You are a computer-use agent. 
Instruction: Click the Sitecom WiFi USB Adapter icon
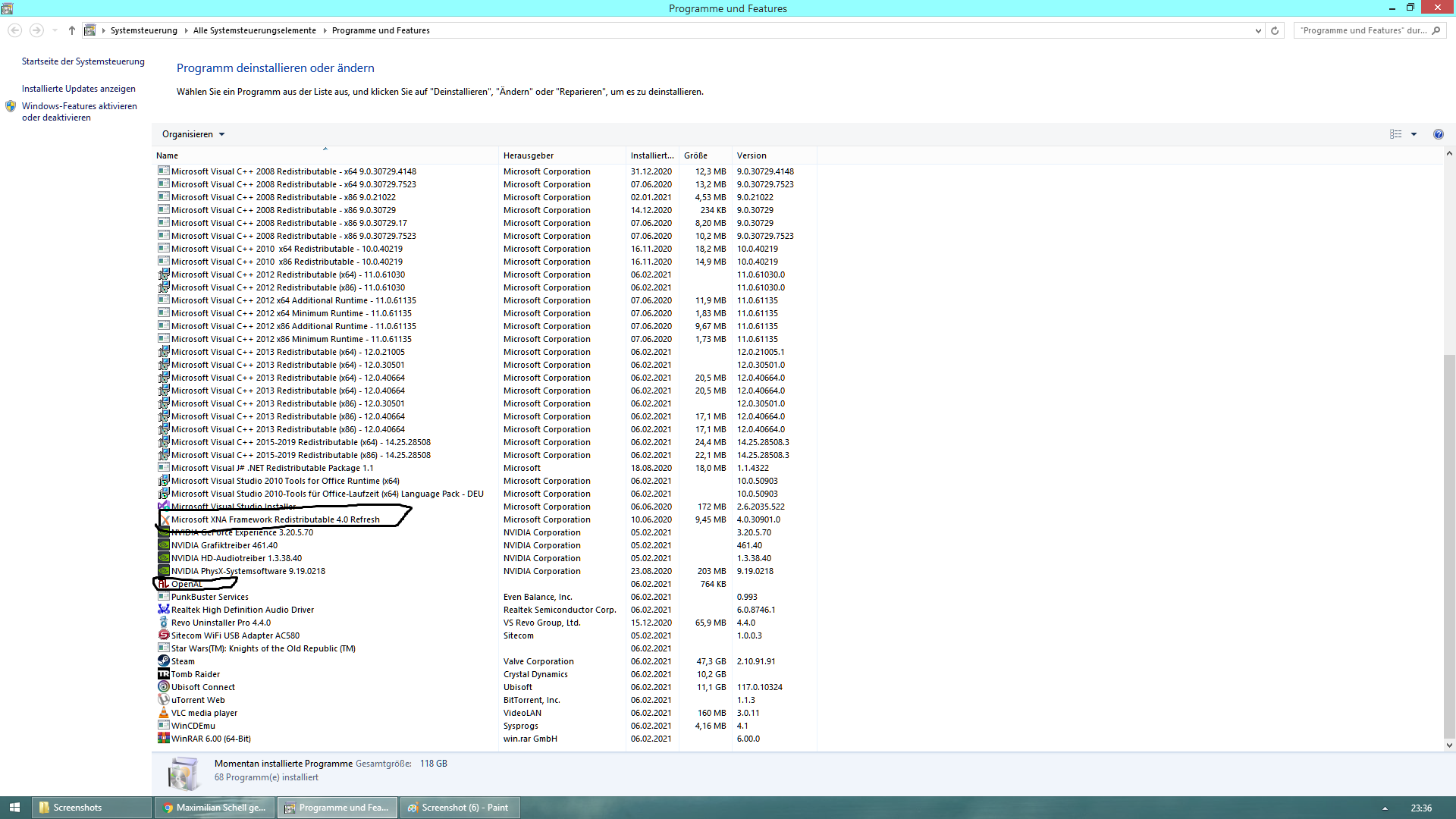point(163,635)
